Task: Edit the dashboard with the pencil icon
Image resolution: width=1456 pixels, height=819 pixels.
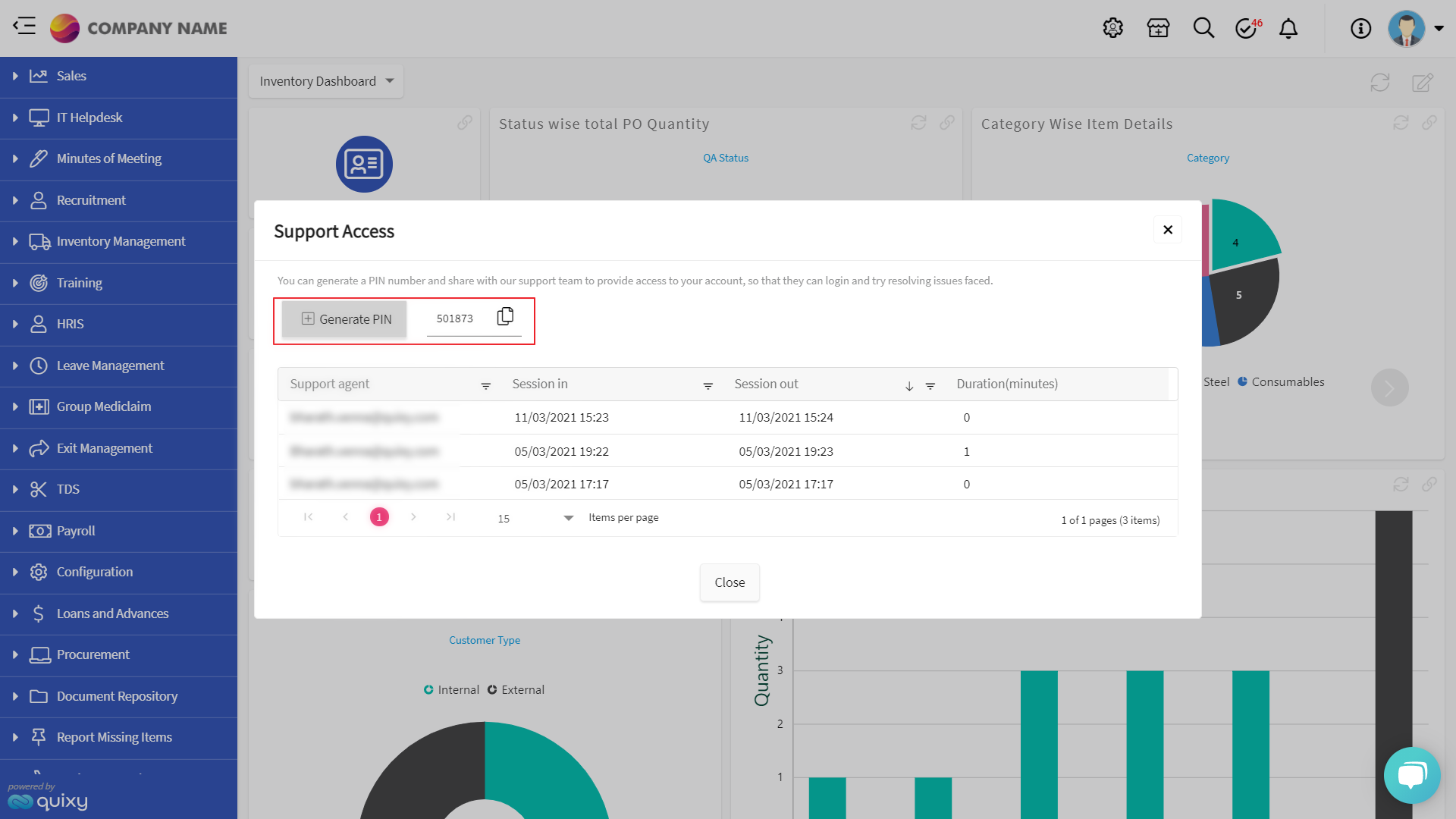Action: [x=1422, y=82]
